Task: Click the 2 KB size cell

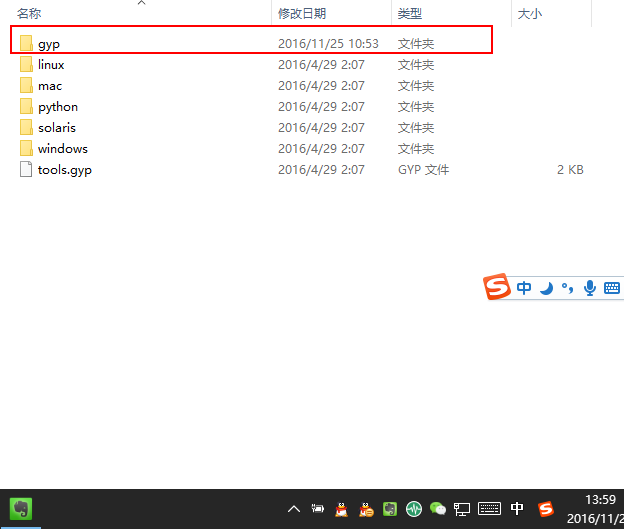Action: pos(570,170)
